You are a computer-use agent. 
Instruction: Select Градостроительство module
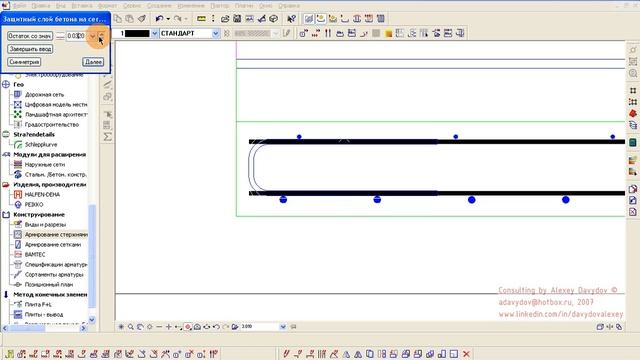52,124
